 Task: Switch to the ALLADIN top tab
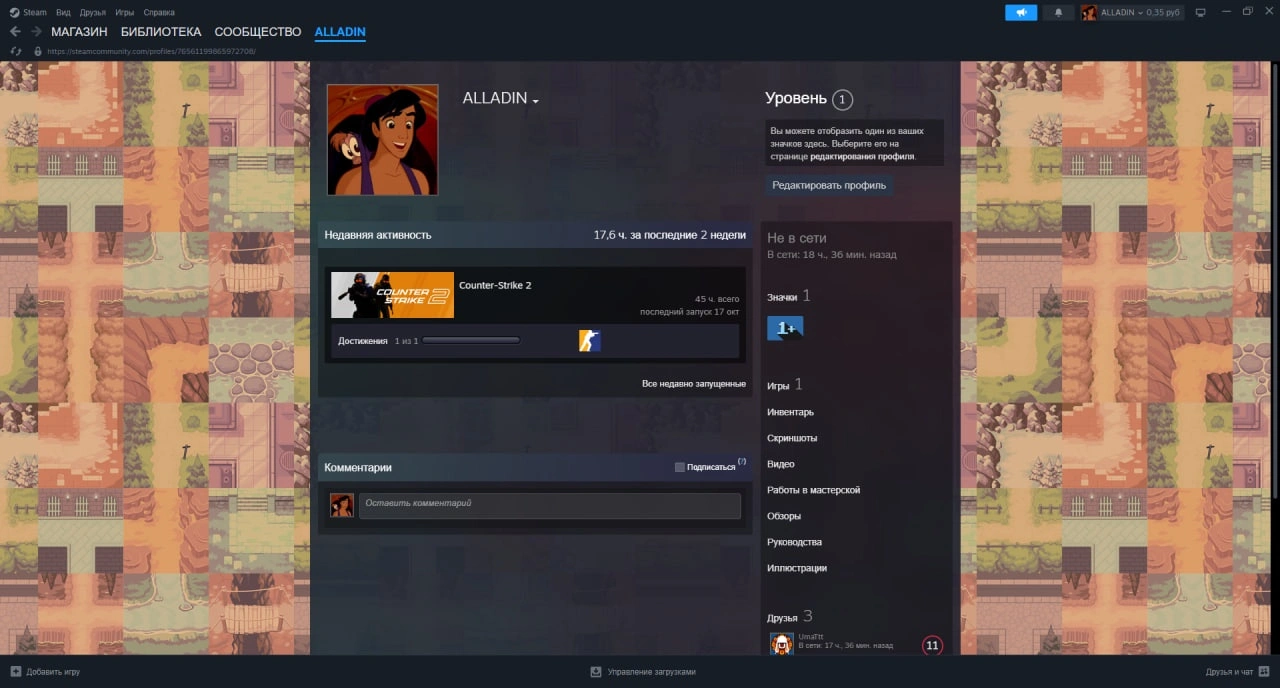[340, 32]
